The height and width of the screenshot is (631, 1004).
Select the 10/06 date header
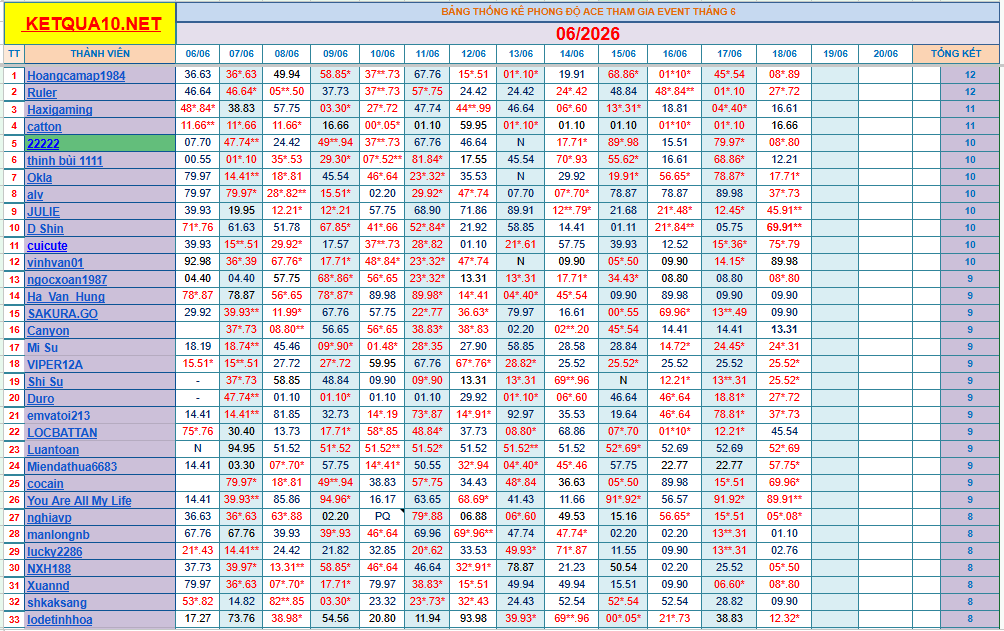[x=382, y=54]
